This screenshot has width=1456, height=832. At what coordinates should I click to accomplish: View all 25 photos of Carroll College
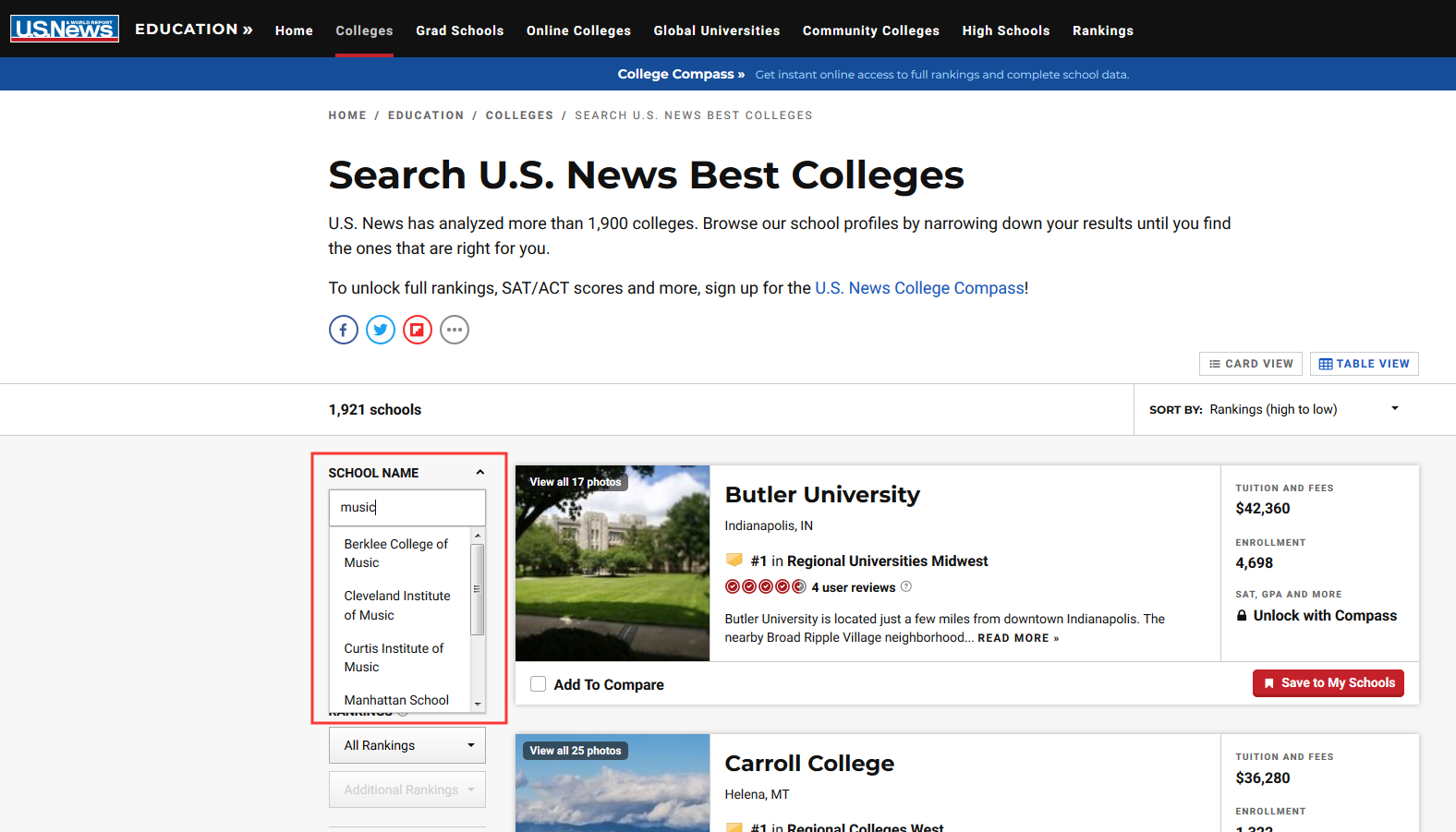575,751
